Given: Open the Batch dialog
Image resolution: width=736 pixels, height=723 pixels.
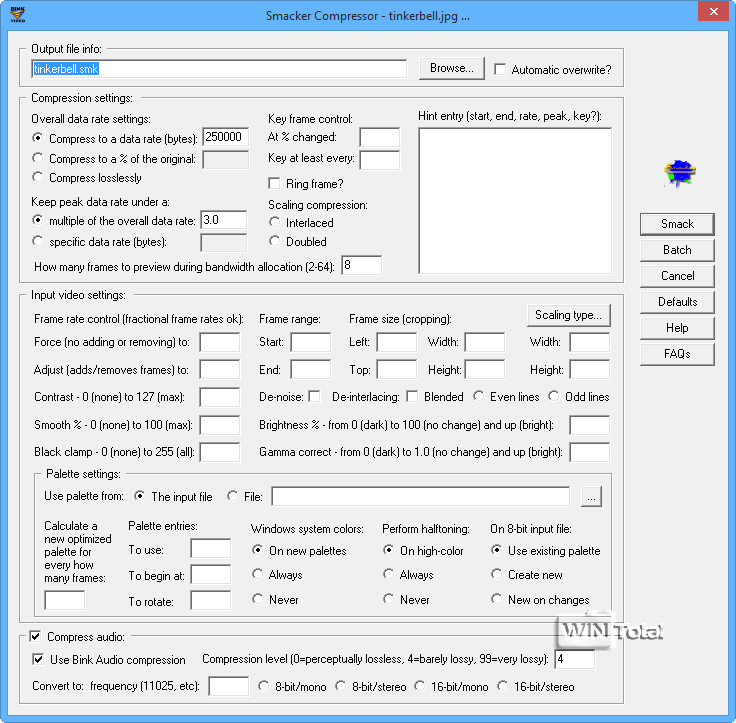Looking at the screenshot, I should coord(677,250).
